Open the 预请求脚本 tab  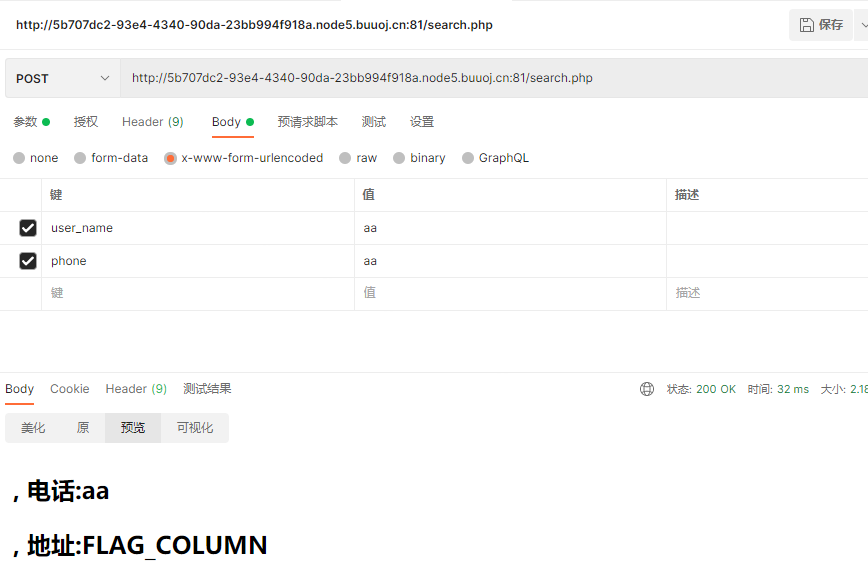tap(307, 122)
